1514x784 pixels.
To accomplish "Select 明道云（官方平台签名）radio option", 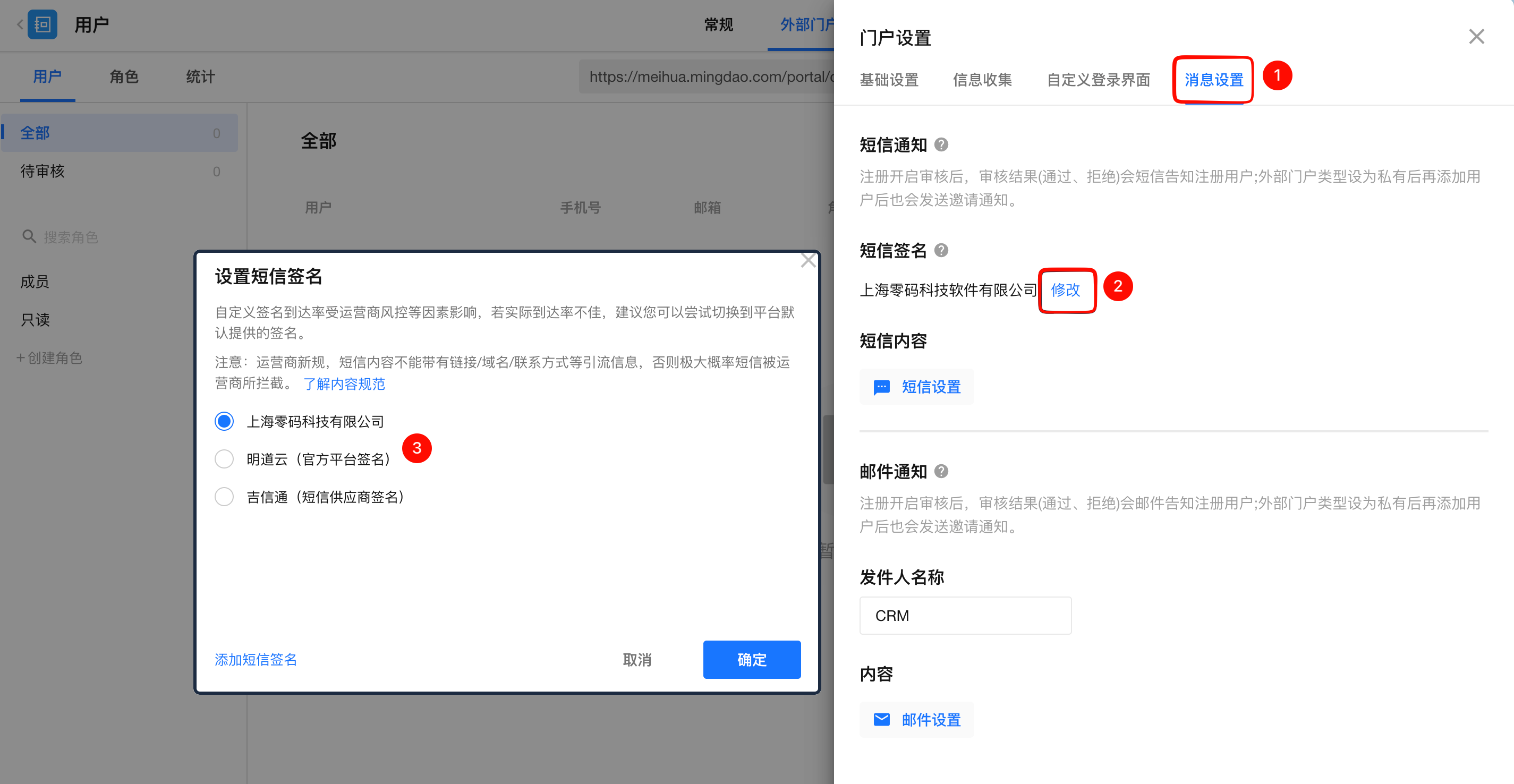I will [x=224, y=459].
